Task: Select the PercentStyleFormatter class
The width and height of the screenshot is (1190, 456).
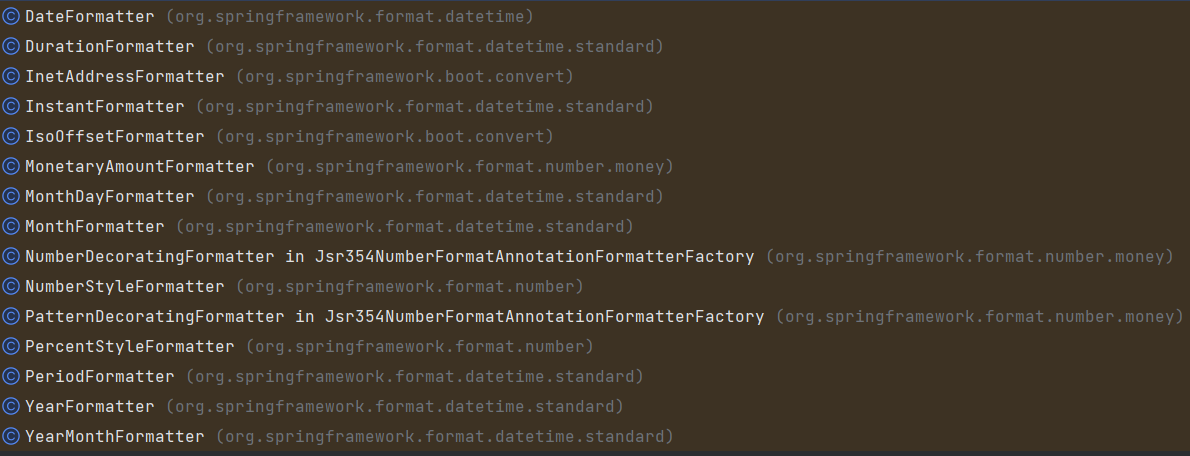Action: 595,347
